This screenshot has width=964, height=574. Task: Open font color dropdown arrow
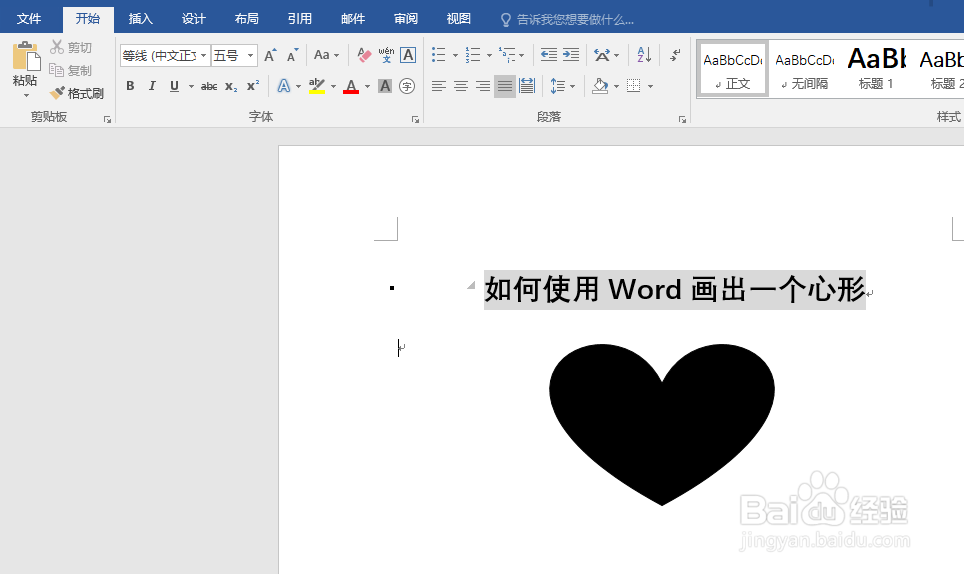click(367, 87)
